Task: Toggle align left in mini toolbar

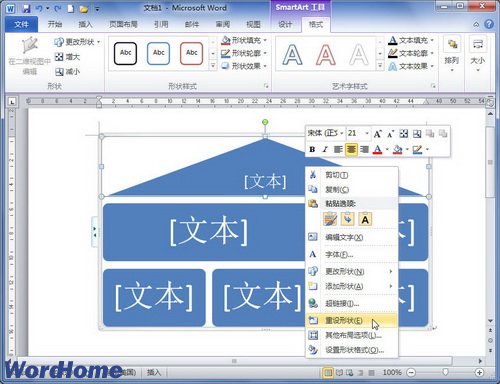Action: pyautogui.click(x=338, y=149)
